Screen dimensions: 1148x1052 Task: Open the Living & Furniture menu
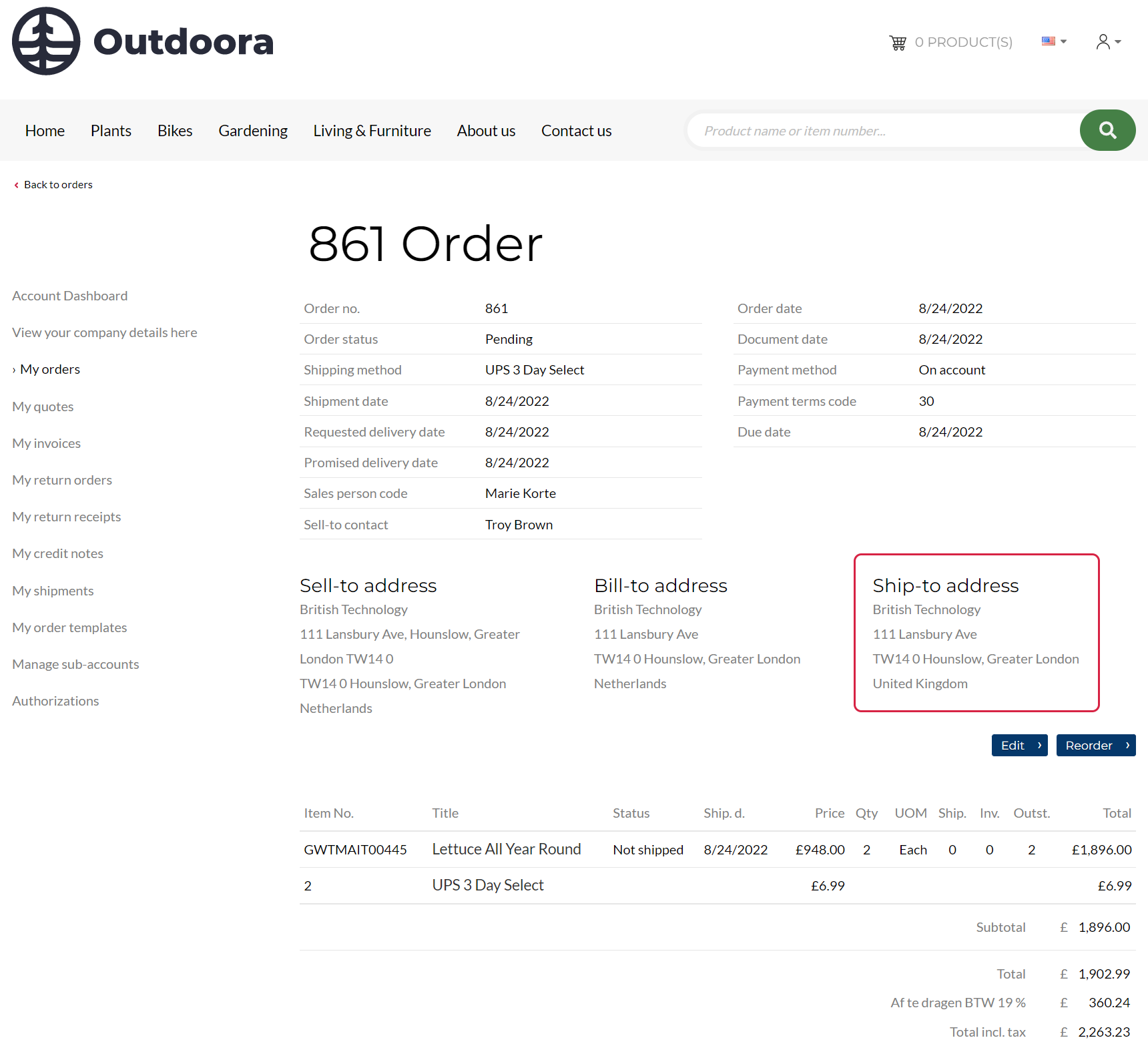372,131
